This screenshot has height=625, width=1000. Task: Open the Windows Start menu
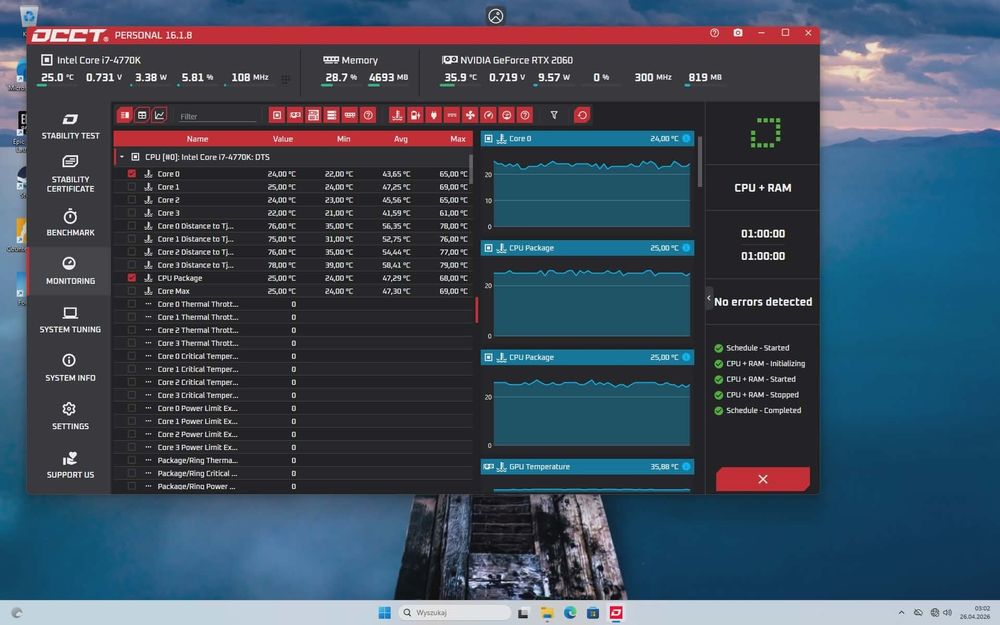point(384,613)
